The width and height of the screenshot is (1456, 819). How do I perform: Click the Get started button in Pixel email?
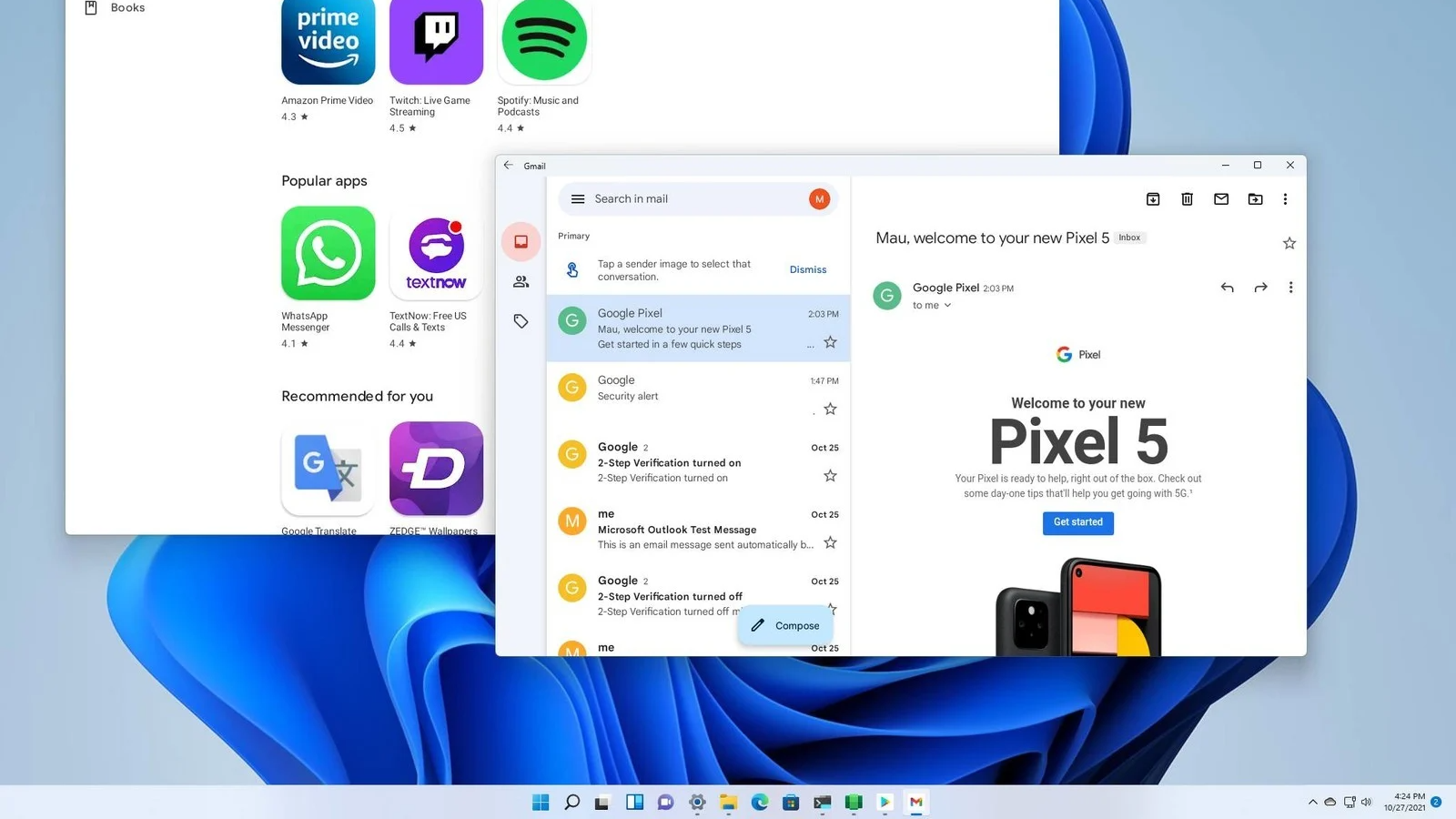[1078, 522]
